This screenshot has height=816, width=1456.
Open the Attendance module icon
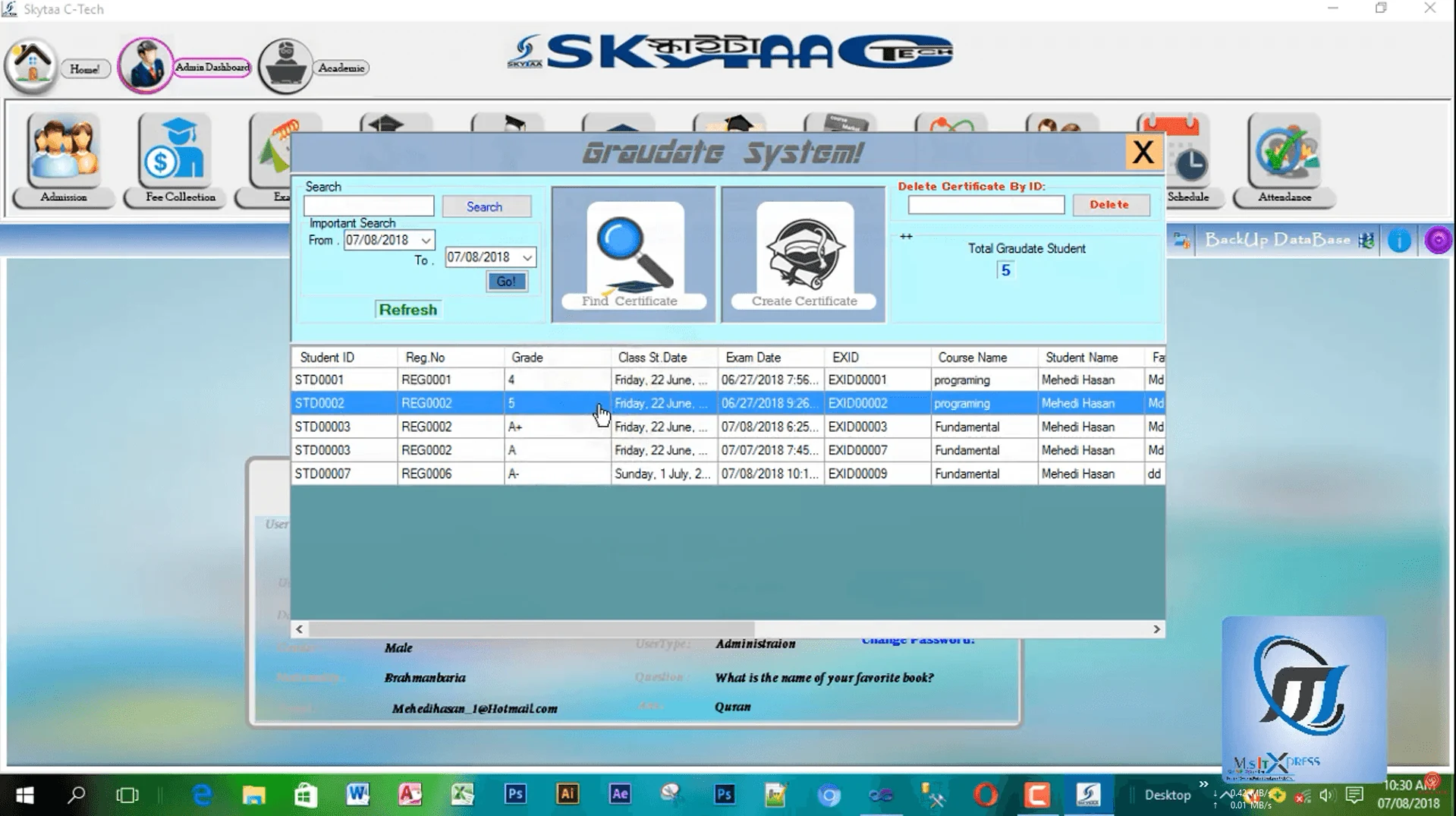[1284, 150]
